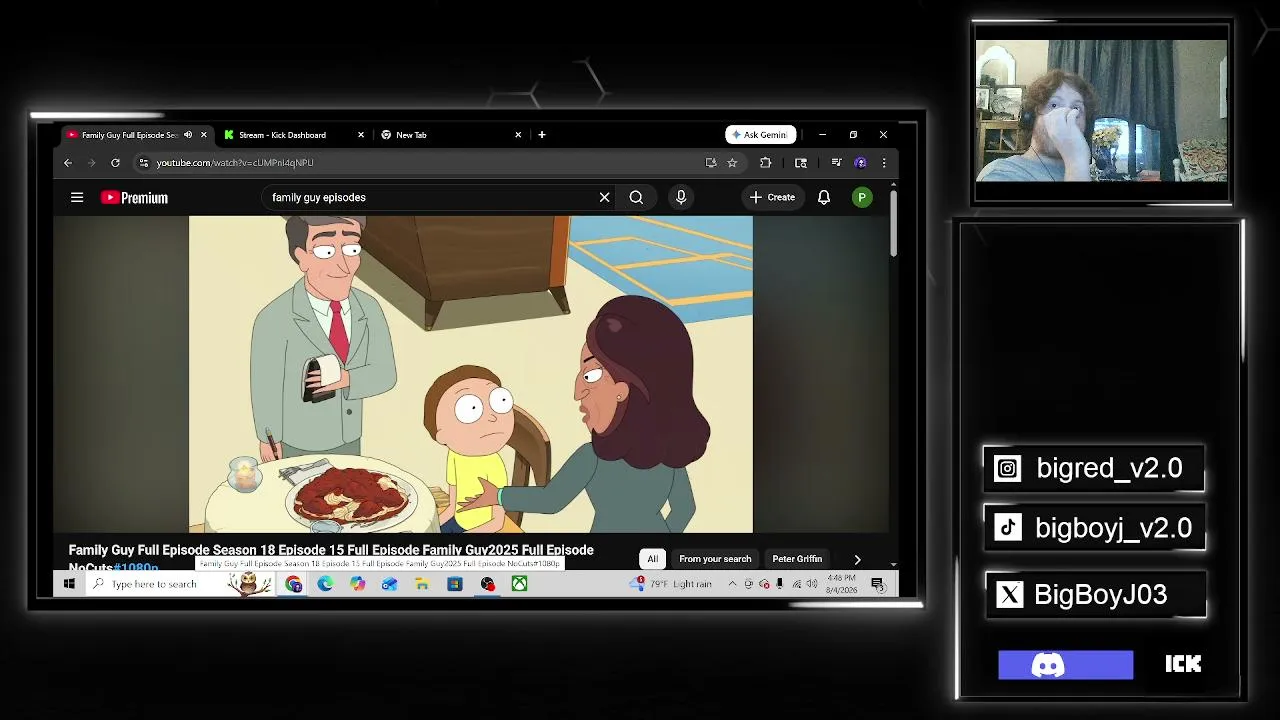Viewport: 1280px width, 720px height.
Task: Click the YouTube Create button
Action: click(x=772, y=198)
